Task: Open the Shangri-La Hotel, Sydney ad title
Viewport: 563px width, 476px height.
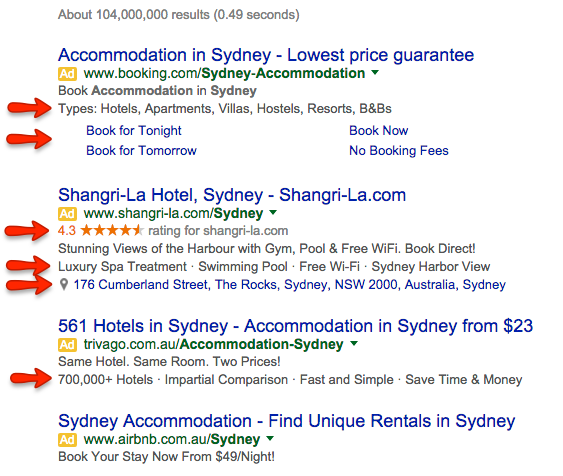Action: tap(232, 195)
